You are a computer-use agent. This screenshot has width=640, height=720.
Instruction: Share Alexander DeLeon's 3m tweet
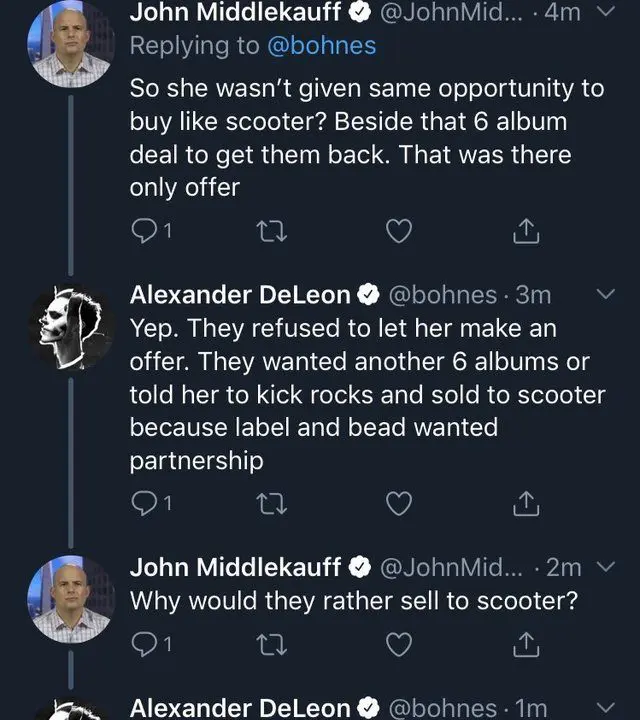[526, 505]
